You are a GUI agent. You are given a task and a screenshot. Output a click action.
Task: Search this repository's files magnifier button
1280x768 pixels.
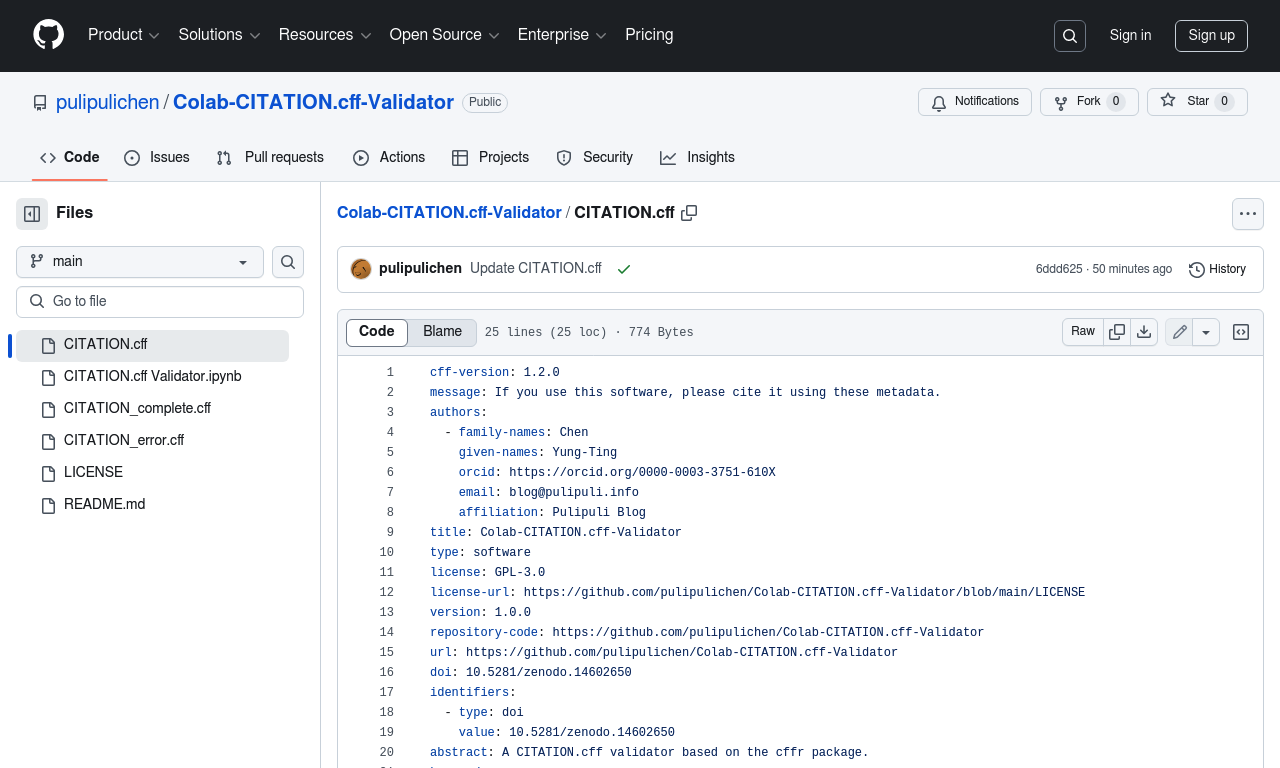[288, 262]
